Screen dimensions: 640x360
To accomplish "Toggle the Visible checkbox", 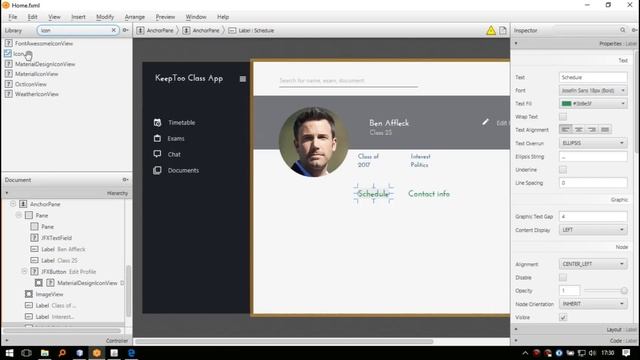I will tap(563, 317).
